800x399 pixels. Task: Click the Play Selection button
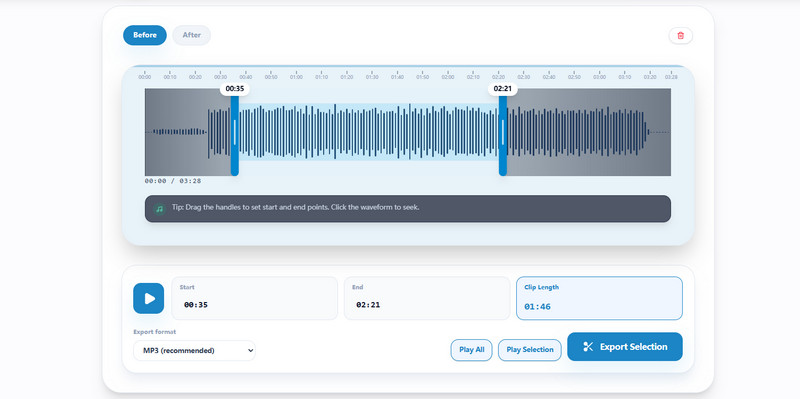point(530,350)
